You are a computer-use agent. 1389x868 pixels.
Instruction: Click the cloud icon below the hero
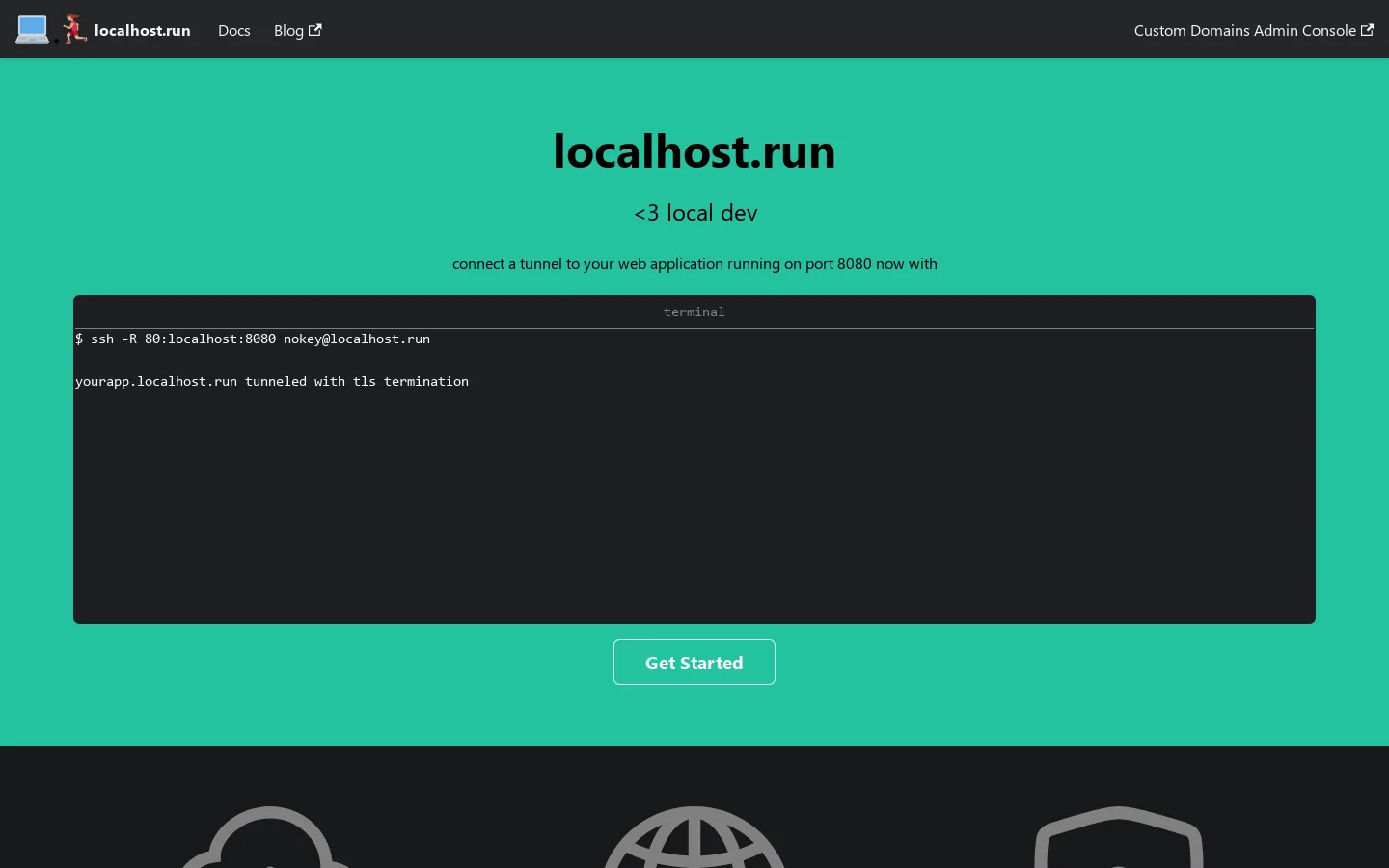tap(270, 837)
